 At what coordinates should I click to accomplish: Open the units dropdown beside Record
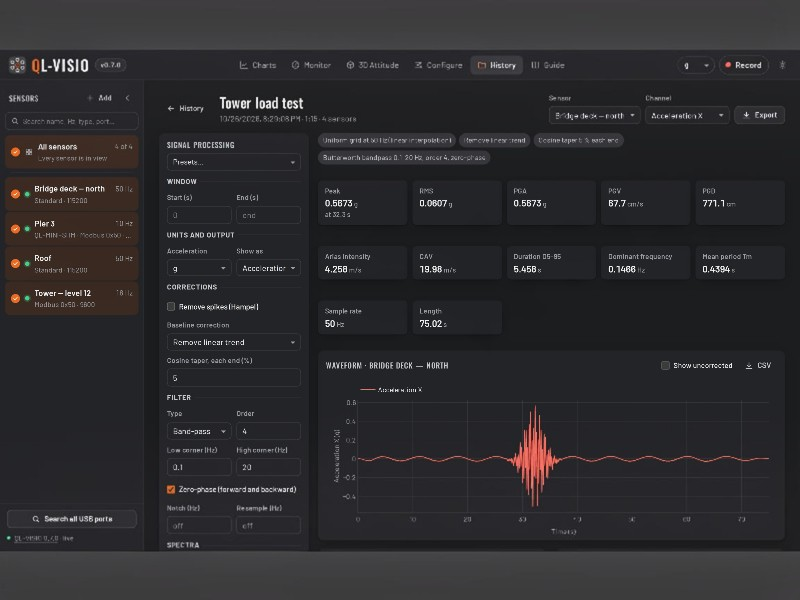(695, 65)
